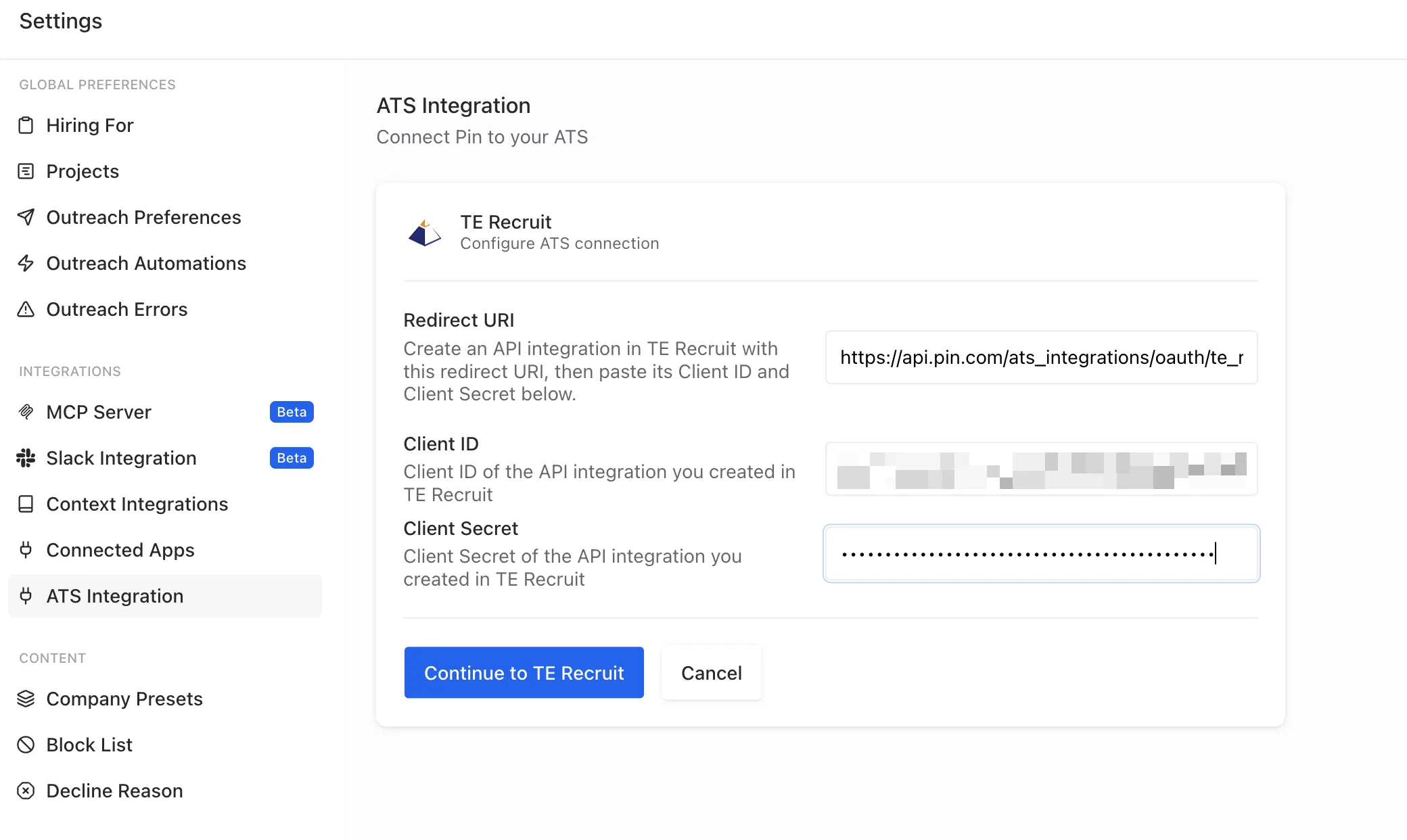Image resolution: width=1407 pixels, height=840 pixels.
Task: Click the Settings page title
Action: 61,21
